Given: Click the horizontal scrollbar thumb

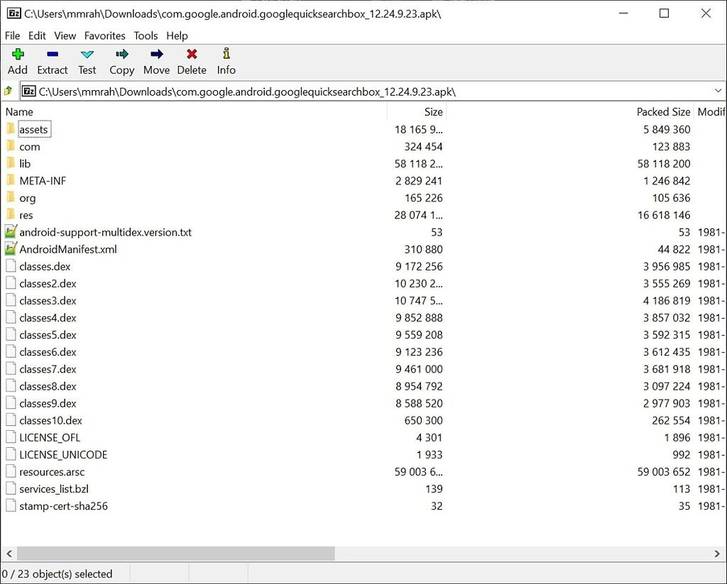Looking at the screenshot, I should tap(176, 553).
